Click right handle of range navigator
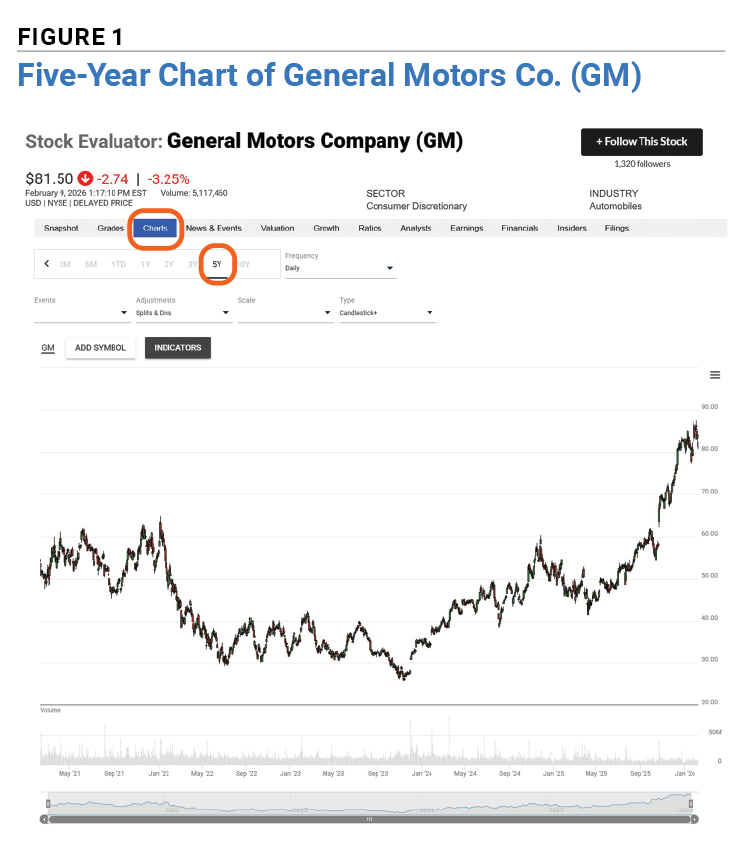This screenshot has height=842, width=742. pyautogui.click(x=691, y=804)
